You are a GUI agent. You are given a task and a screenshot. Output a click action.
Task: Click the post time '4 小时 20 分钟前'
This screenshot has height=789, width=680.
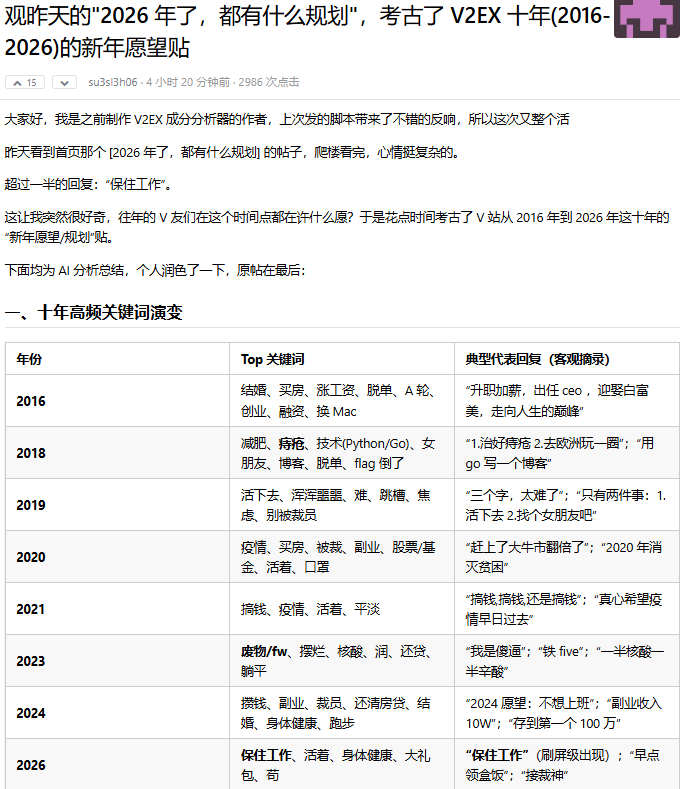coord(188,82)
